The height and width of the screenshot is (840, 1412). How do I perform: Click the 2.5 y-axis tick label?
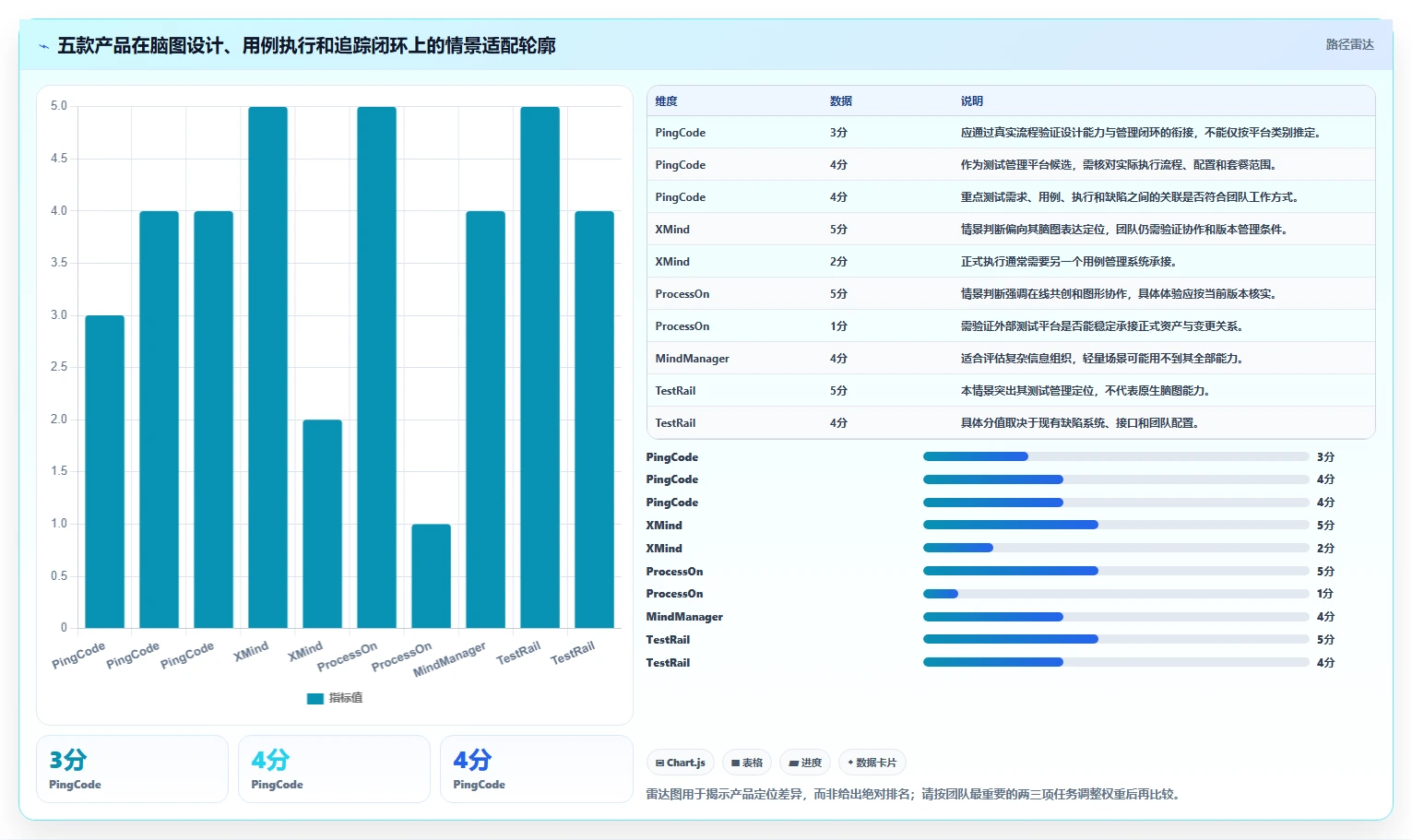click(x=59, y=367)
